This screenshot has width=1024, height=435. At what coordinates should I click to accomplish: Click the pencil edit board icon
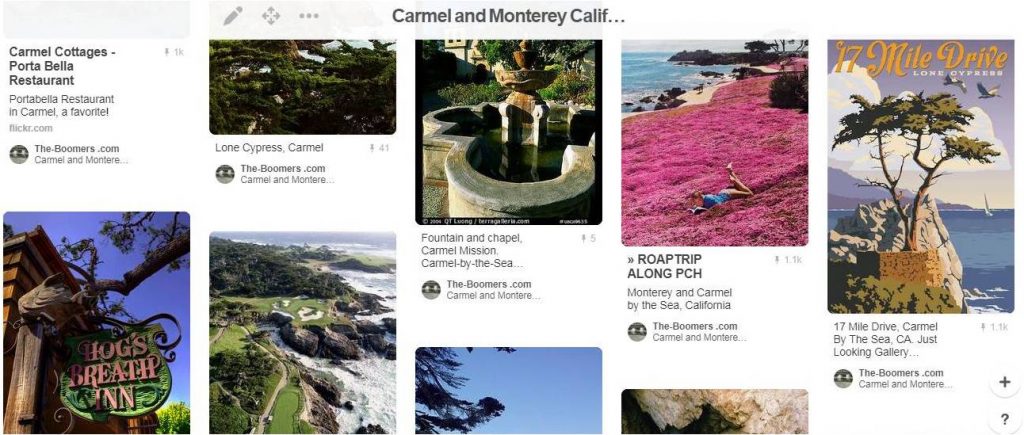(x=232, y=16)
